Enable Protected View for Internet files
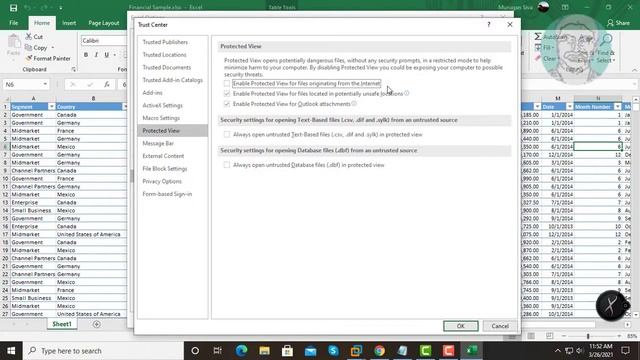Viewport: 640px width, 360px height. (227, 83)
